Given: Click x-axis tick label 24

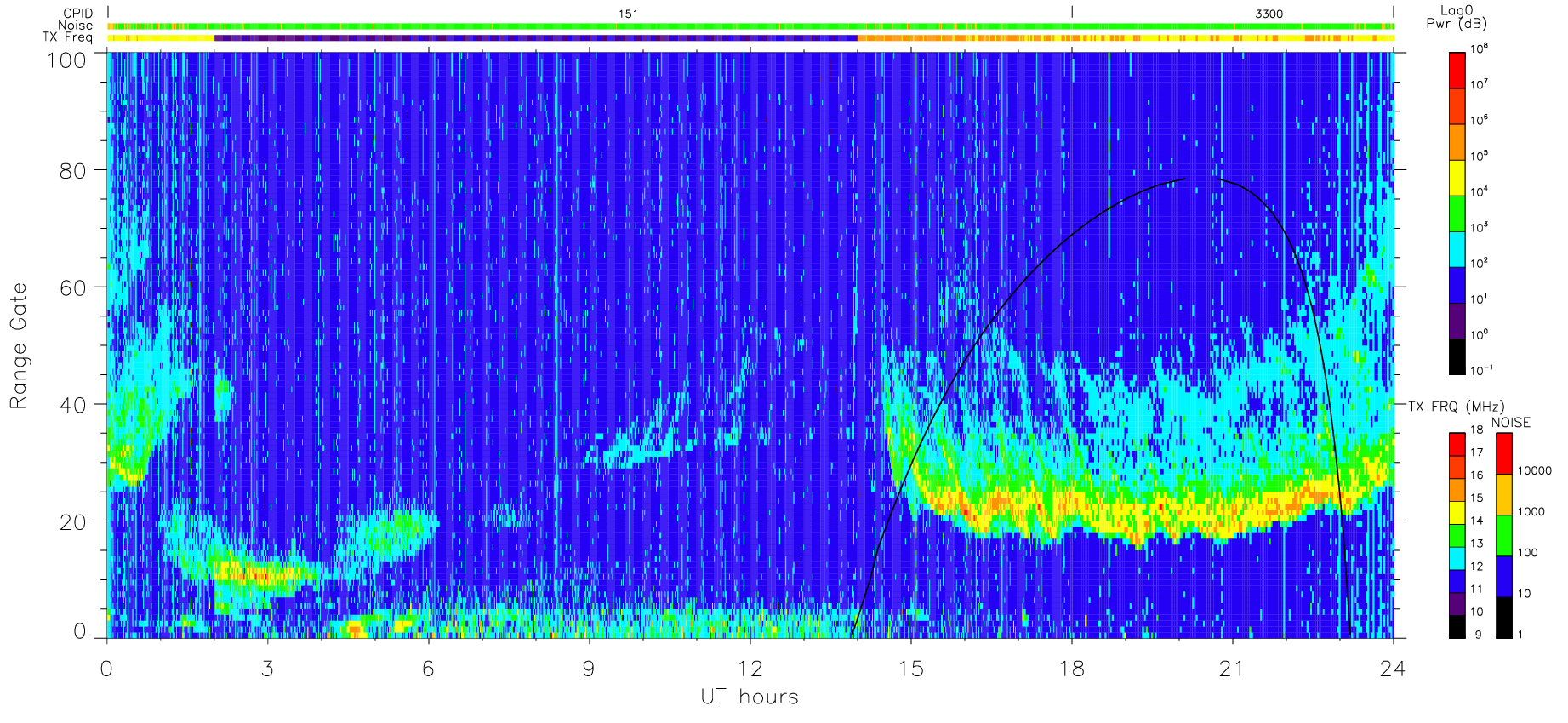Looking at the screenshot, I should click(1393, 669).
